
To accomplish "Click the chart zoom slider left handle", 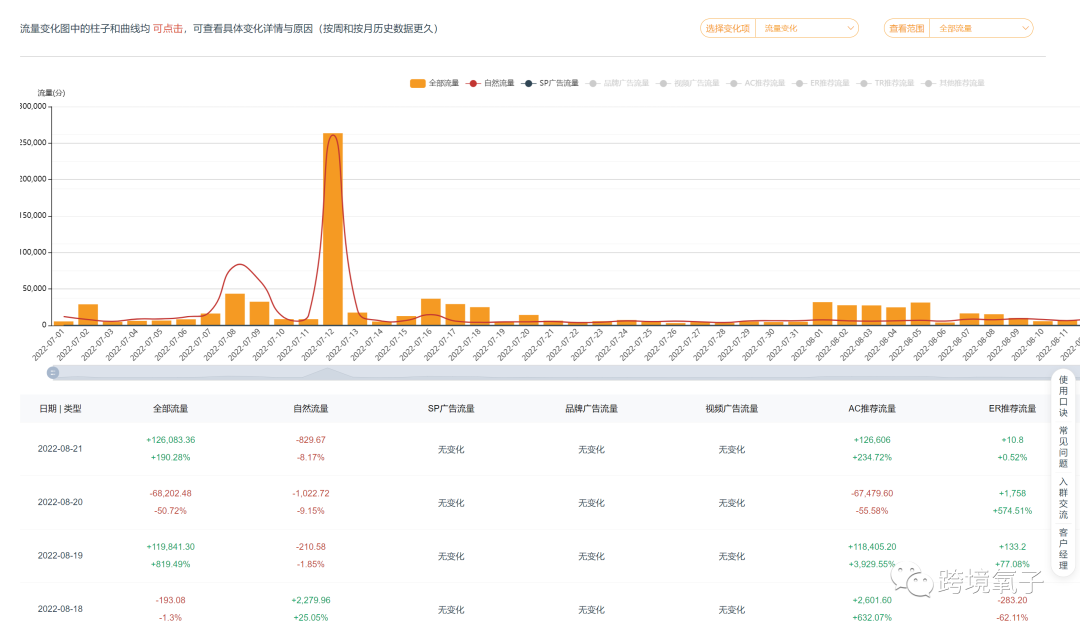I will click(53, 373).
